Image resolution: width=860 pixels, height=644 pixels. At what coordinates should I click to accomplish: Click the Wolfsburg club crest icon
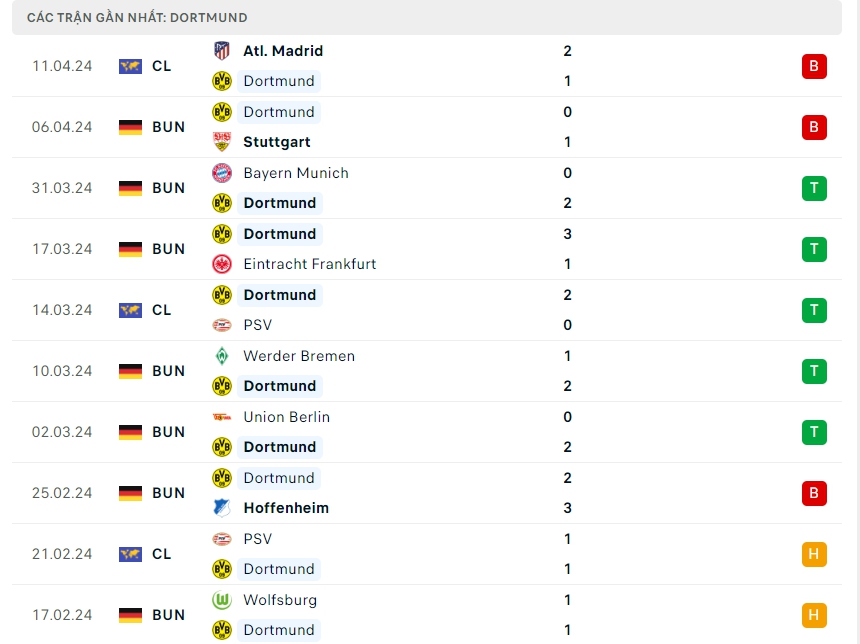pyautogui.click(x=222, y=600)
